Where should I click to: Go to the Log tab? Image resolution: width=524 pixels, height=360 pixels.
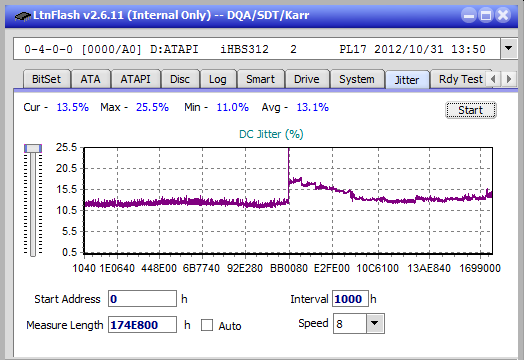tap(218, 79)
